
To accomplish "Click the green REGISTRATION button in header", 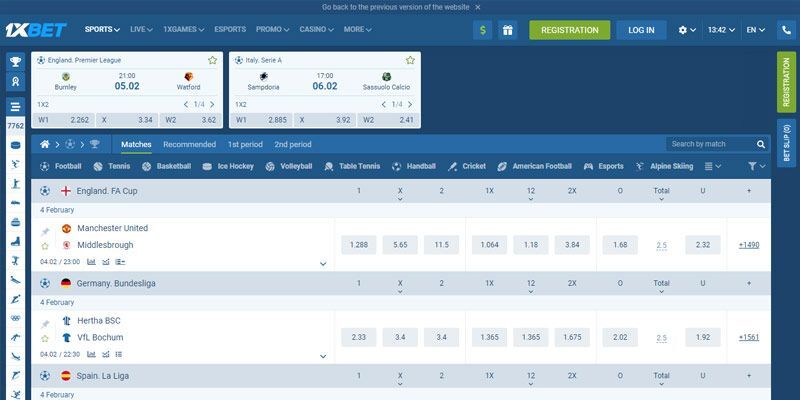I will [x=569, y=30].
